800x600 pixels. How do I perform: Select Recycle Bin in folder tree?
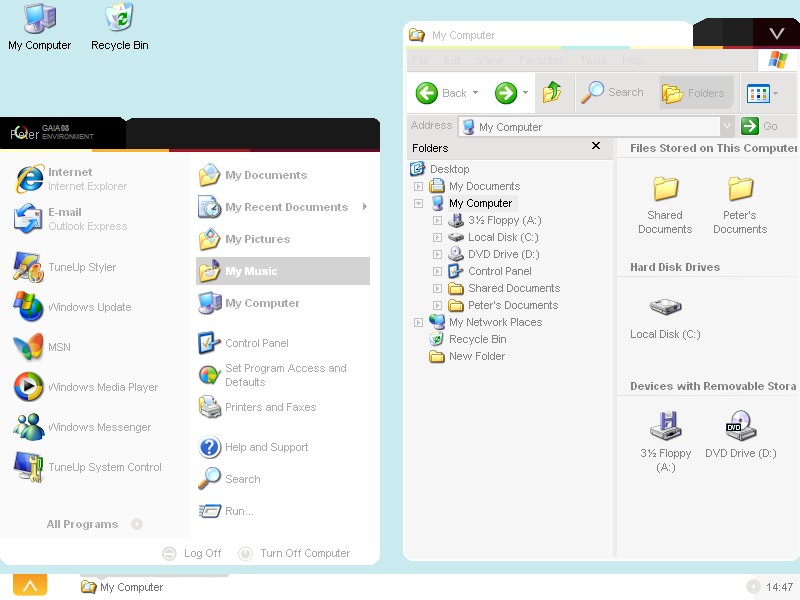(x=468, y=339)
